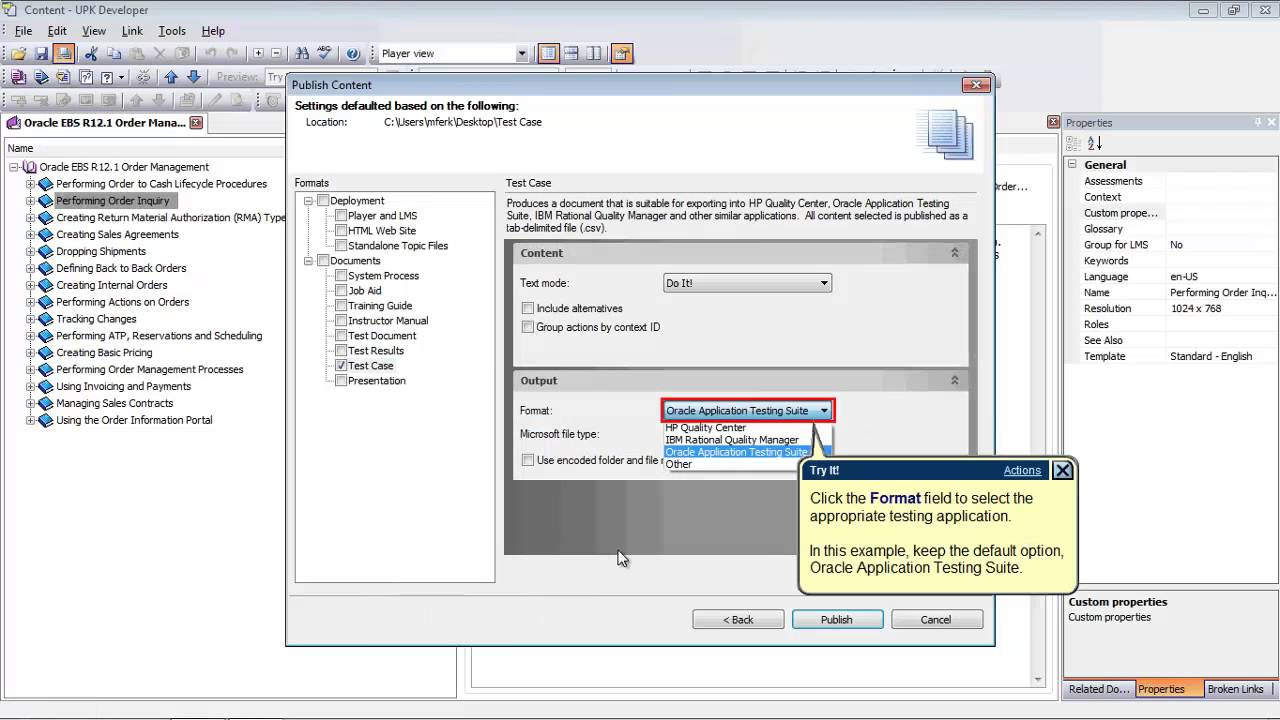Close the Try It! instruction bubble
The image size is (1280, 720).
point(1063,470)
